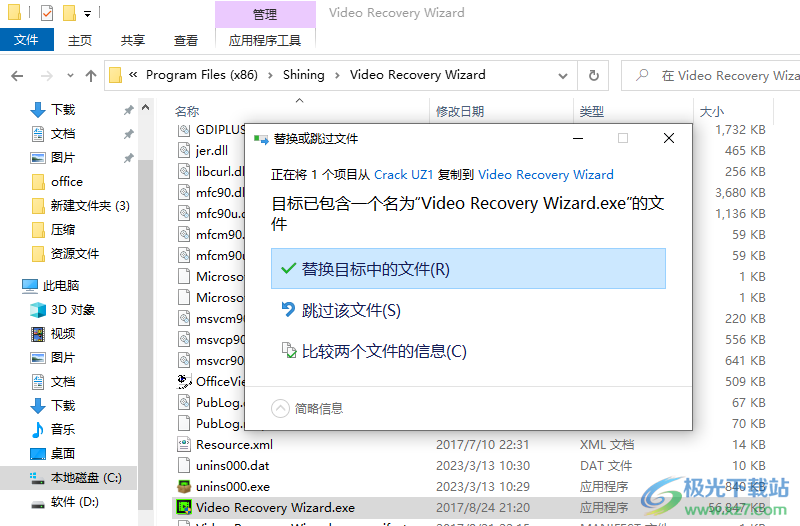Image resolution: width=800 pixels, height=526 pixels.
Task: Open Program Files (x86) breadcrumb arrow
Action: (270, 76)
